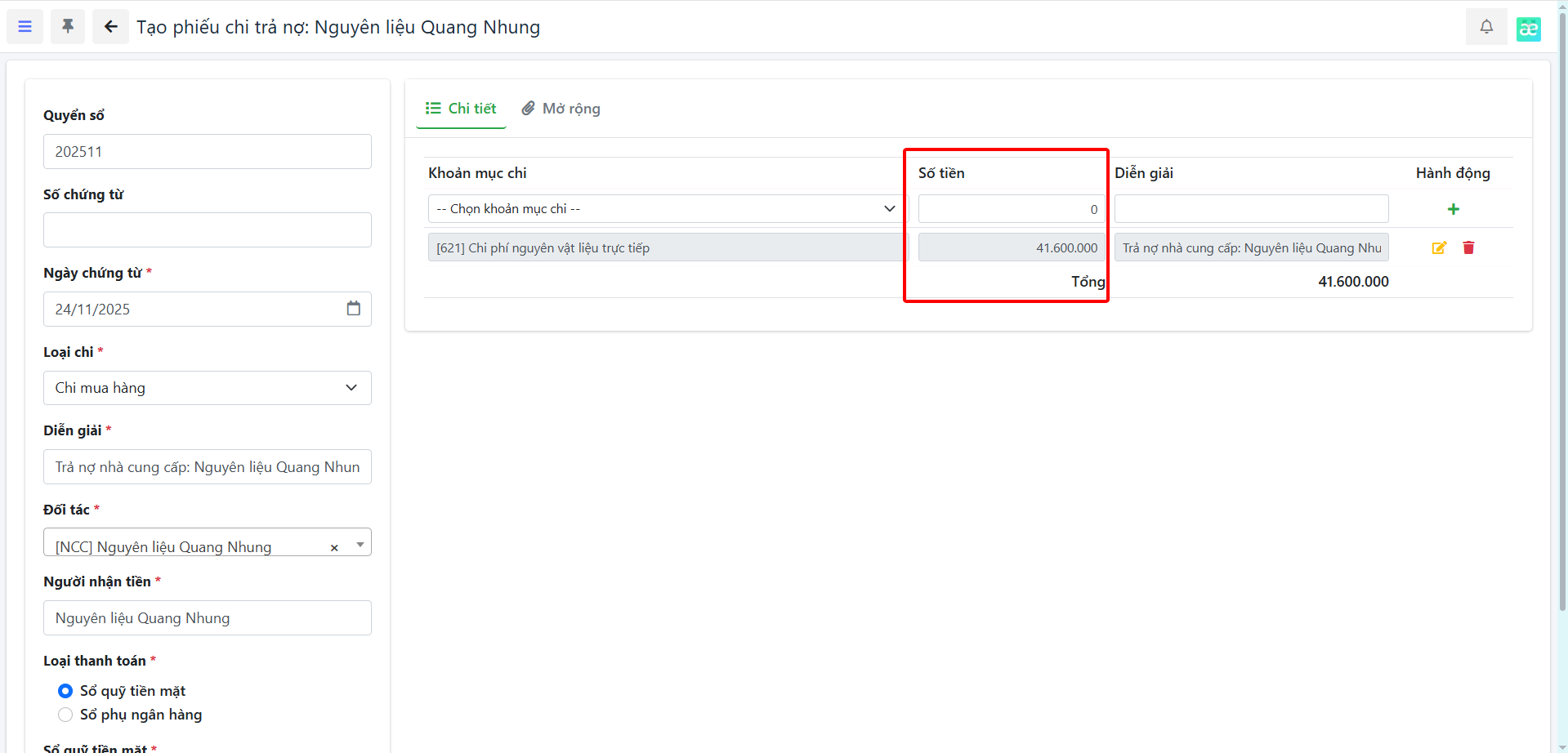Screen dimensions: 1568x753
Task: Select Sổ phụ ngân hàng payment option
Action: pos(65,715)
